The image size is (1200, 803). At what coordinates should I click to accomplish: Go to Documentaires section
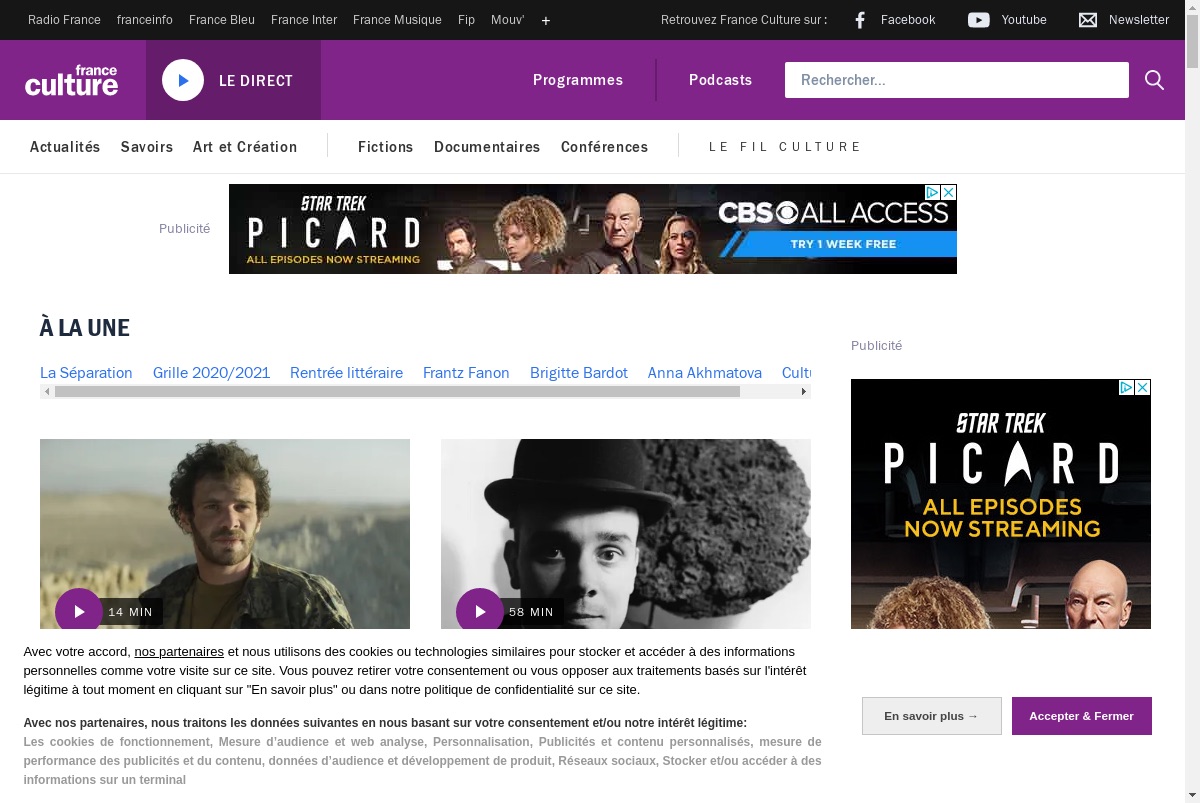pyautogui.click(x=487, y=147)
